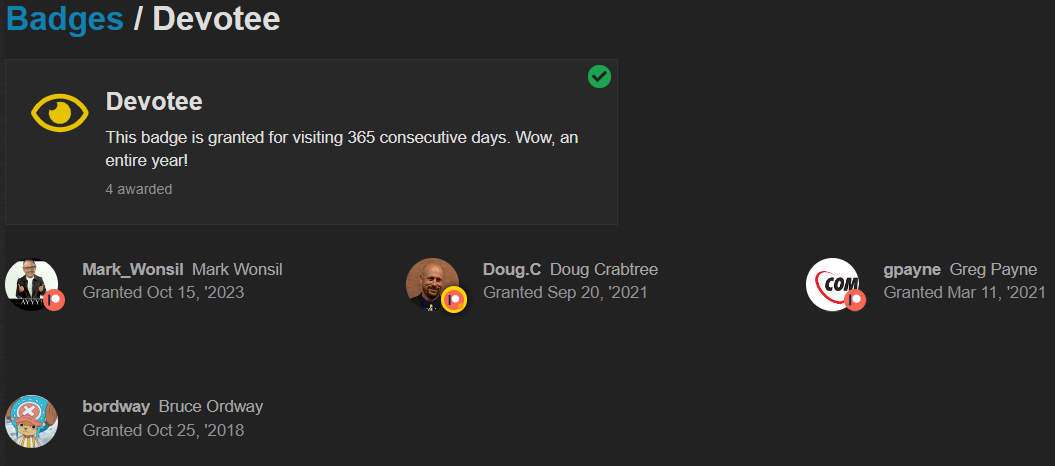1055x466 pixels.
Task: Go back to the Badges page
Action: pos(65,18)
